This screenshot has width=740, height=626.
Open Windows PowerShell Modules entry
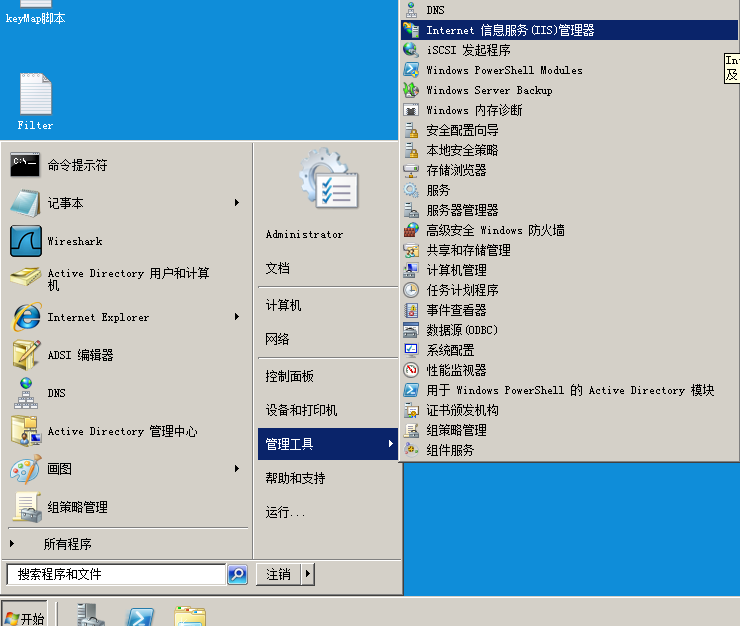tap(569, 70)
